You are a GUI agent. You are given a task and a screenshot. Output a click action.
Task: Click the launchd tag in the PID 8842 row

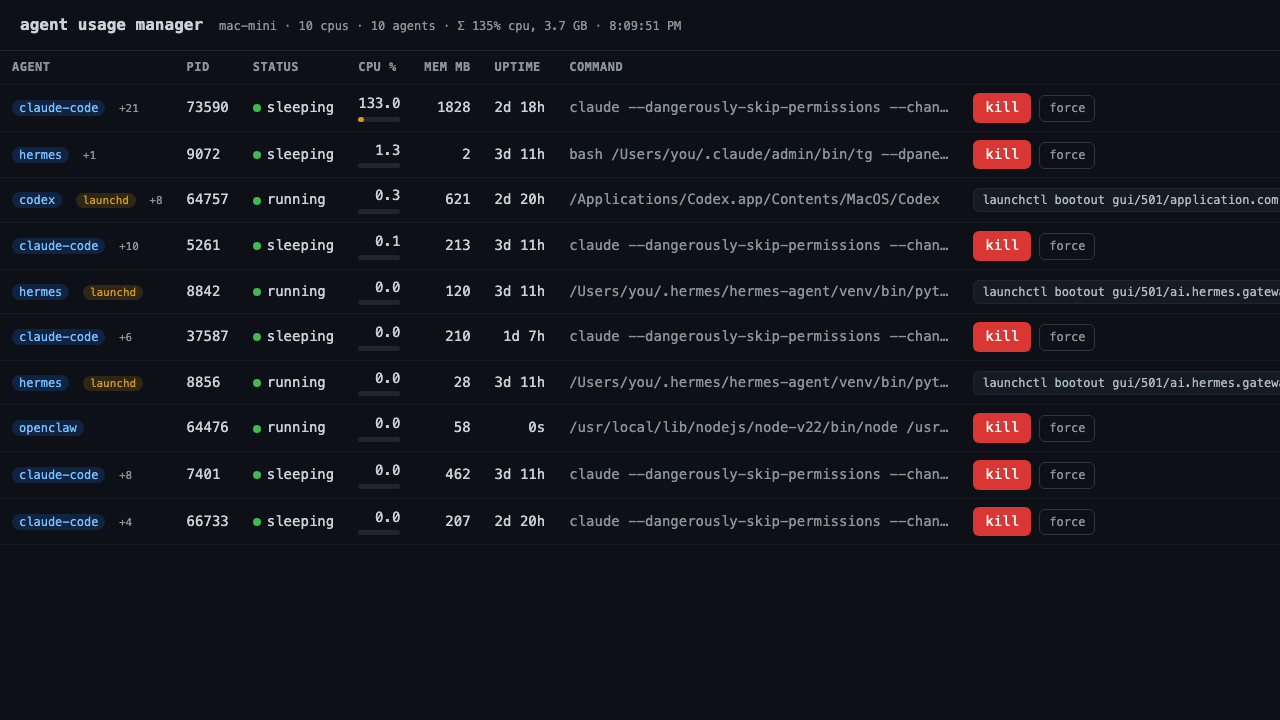point(113,292)
